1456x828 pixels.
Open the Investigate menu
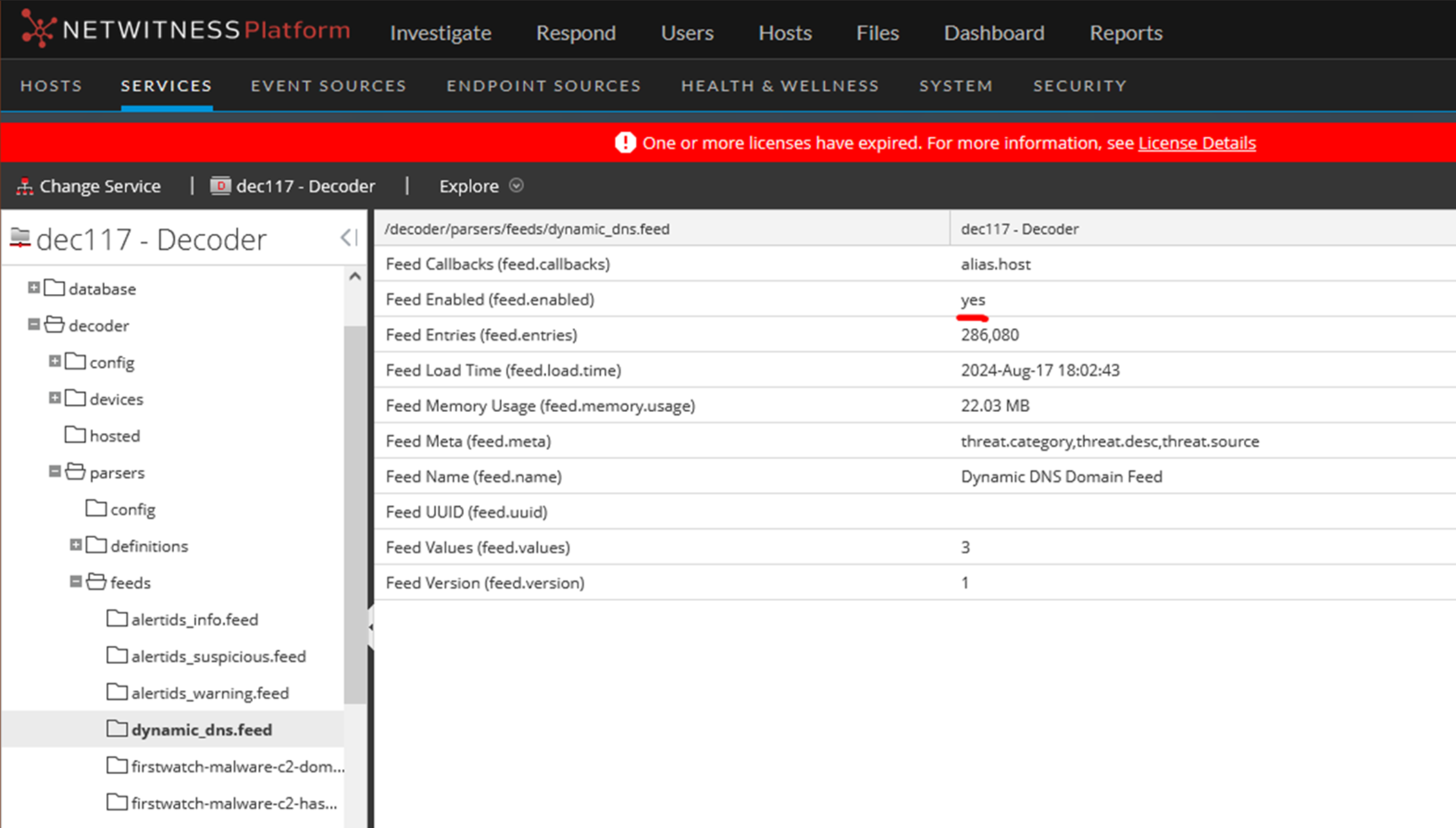[x=440, y=33]
